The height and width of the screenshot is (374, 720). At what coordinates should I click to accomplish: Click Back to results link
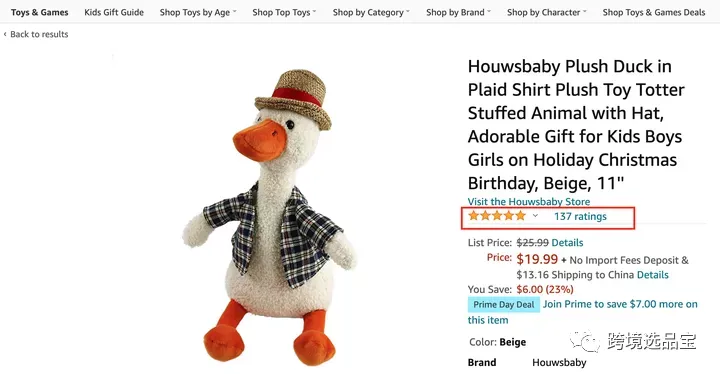[39, 34]
